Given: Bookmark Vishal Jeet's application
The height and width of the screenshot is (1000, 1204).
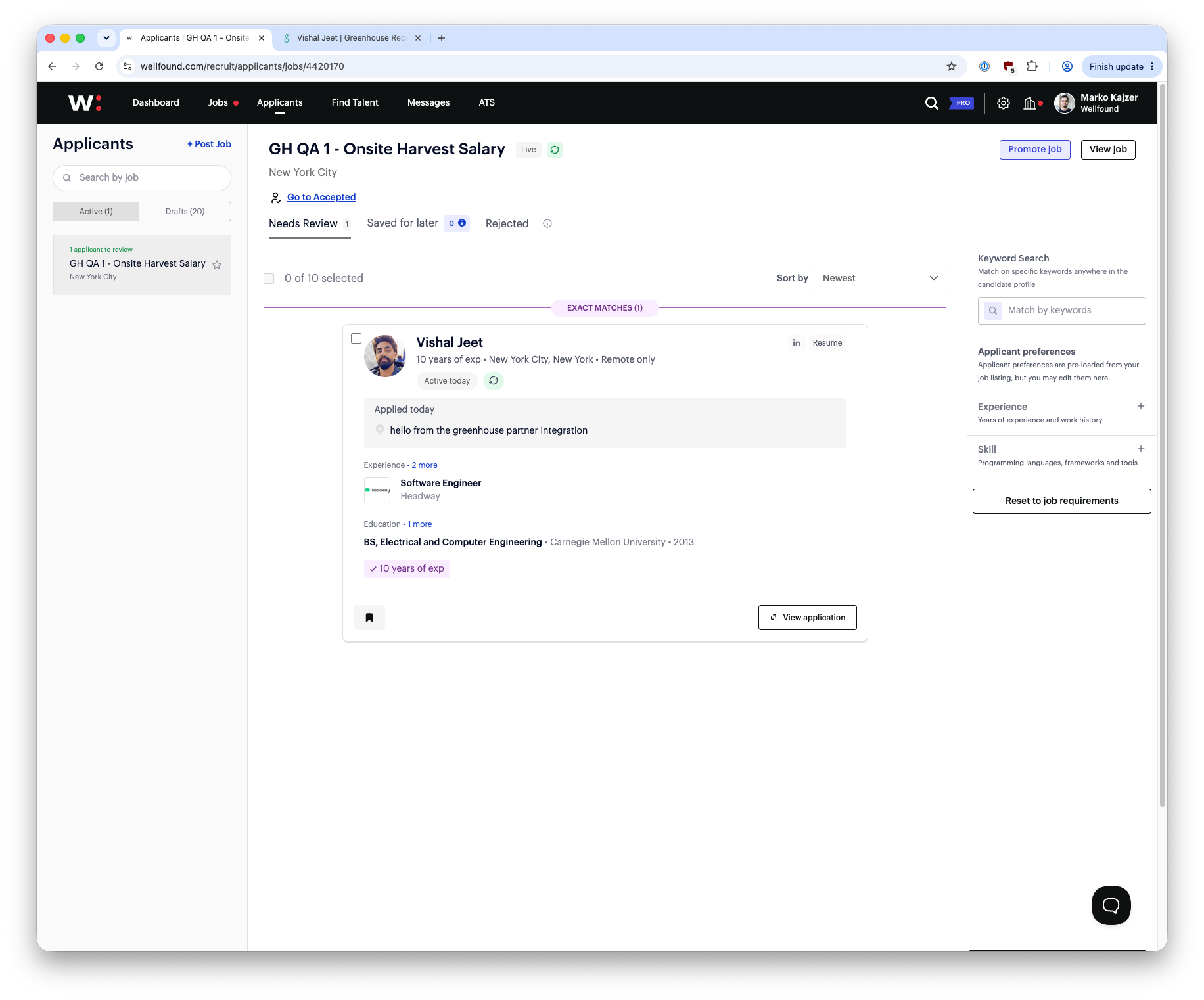Looking at the screenshot, I should coord(369,618).
